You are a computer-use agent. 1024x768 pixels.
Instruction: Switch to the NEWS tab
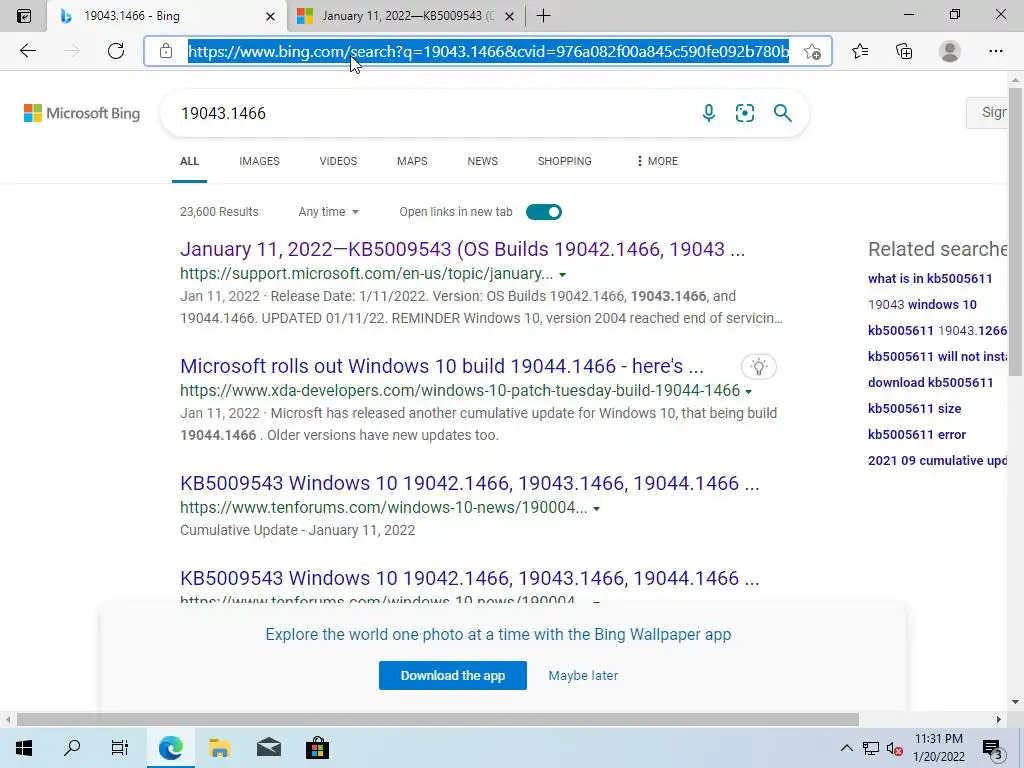pyautogui.click(x=483, y=161)
